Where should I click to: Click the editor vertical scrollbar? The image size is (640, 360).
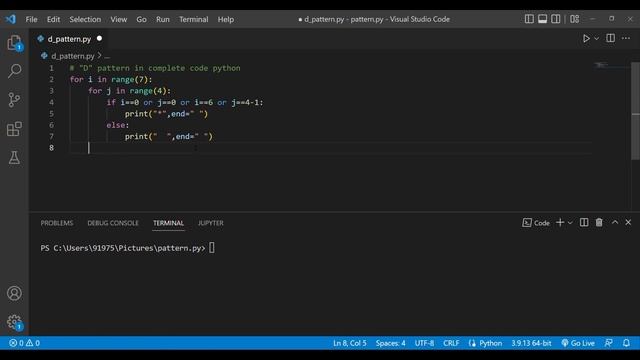click(636, 111)
